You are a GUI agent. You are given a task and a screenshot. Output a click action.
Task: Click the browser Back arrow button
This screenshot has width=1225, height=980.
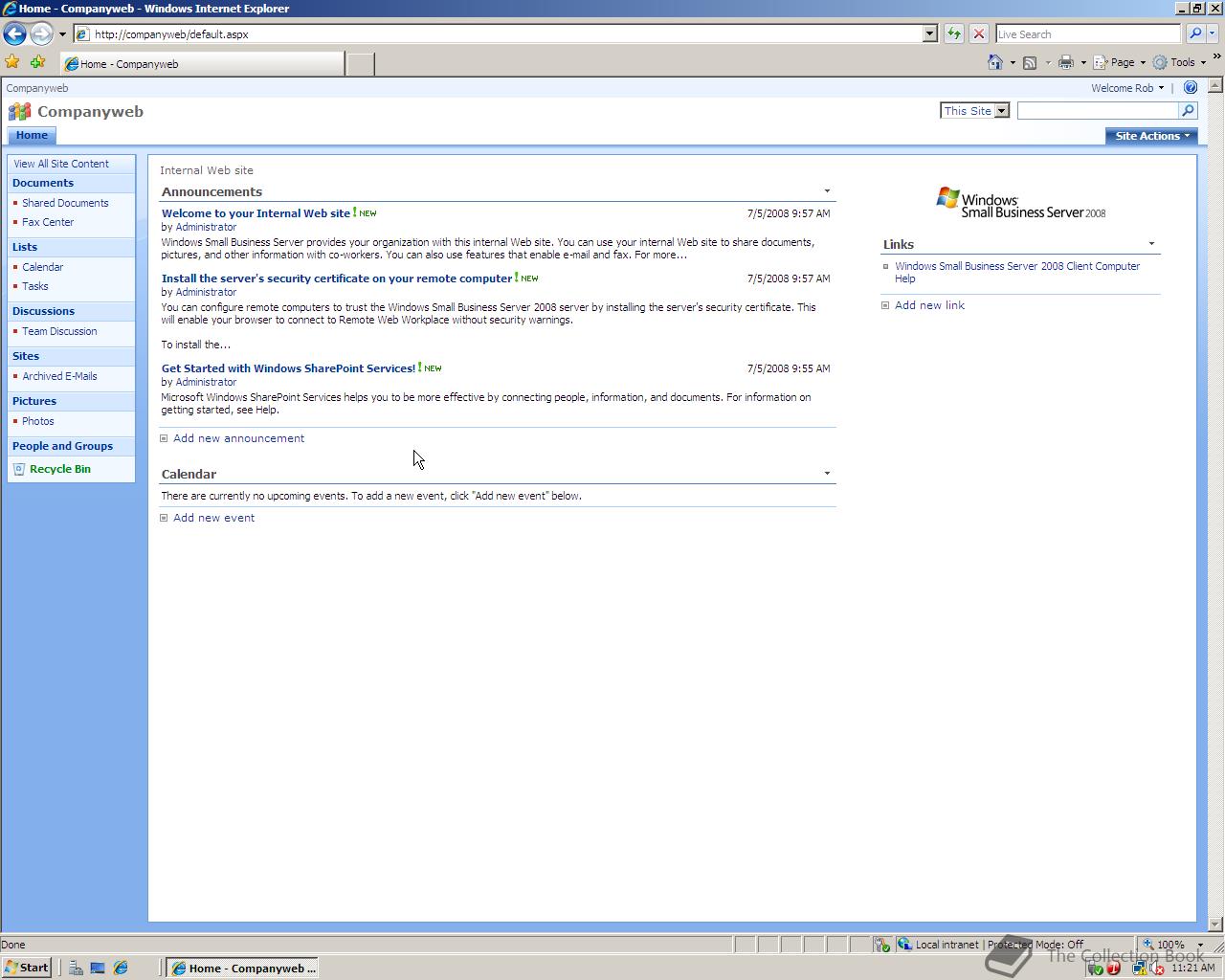(14, 33)
